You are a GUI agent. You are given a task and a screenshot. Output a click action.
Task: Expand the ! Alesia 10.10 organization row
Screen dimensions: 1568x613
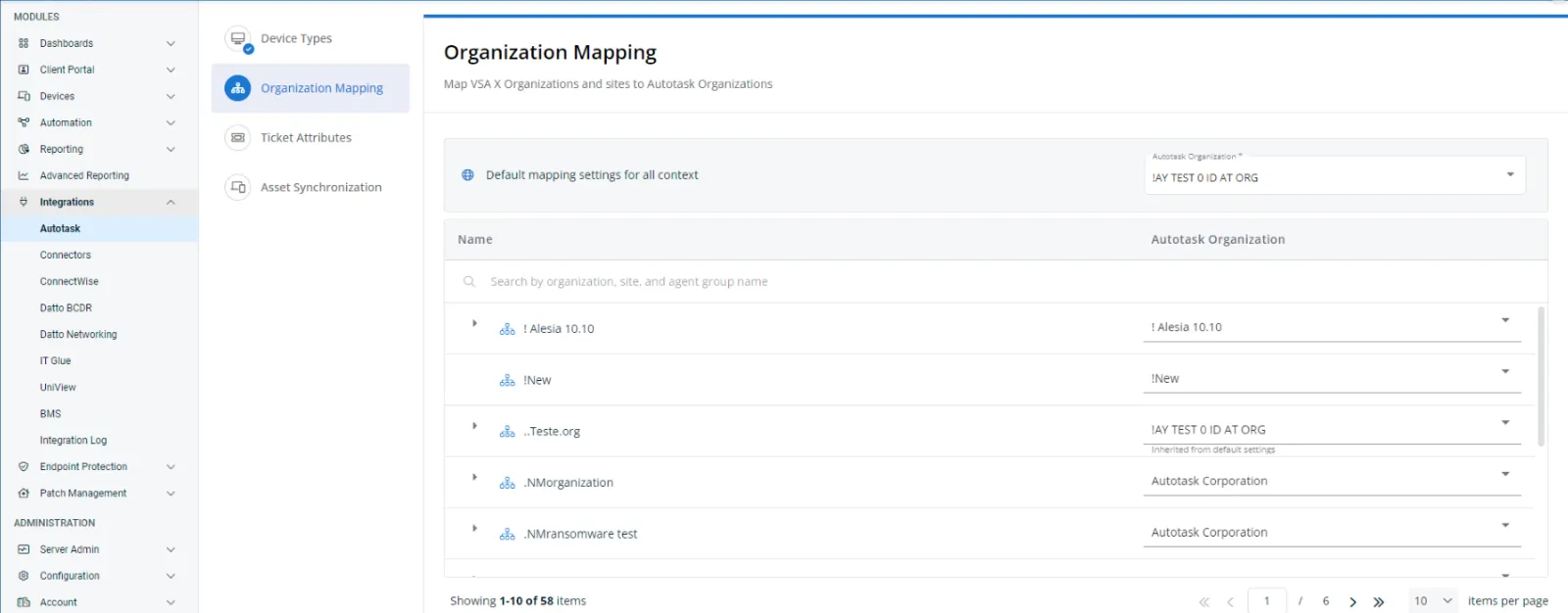[474, 323]
